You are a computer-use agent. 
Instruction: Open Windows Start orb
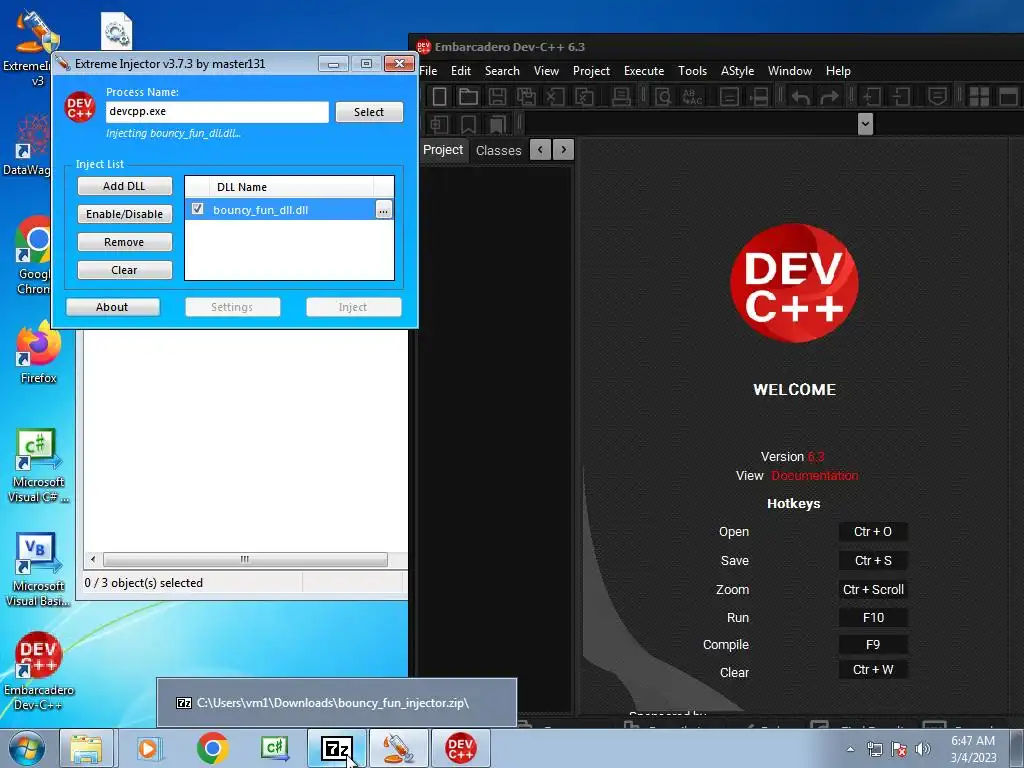pyautogui.click(x=26, y=748)
